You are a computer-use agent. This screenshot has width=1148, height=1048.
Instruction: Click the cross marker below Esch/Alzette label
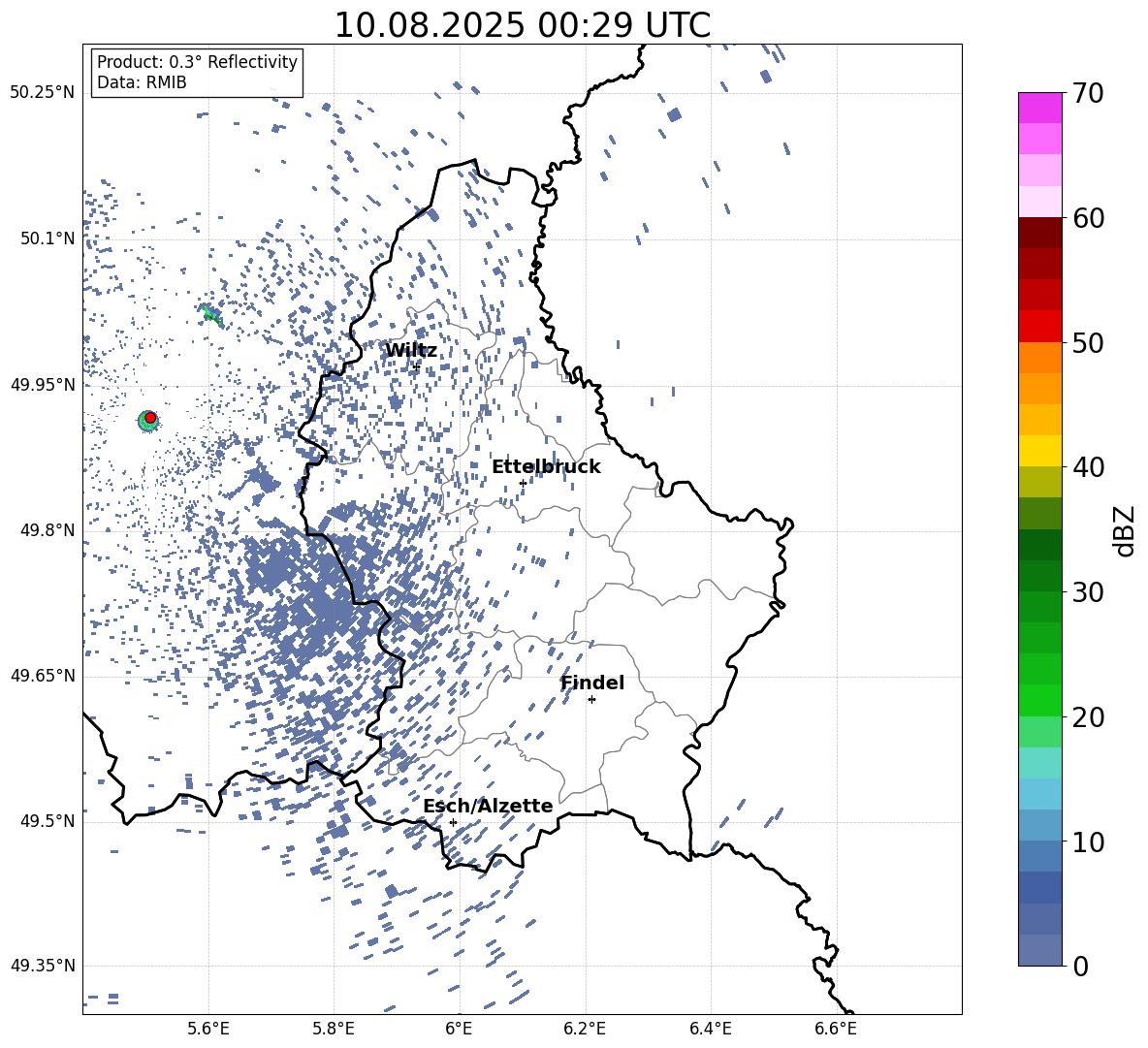coord(453,822)
